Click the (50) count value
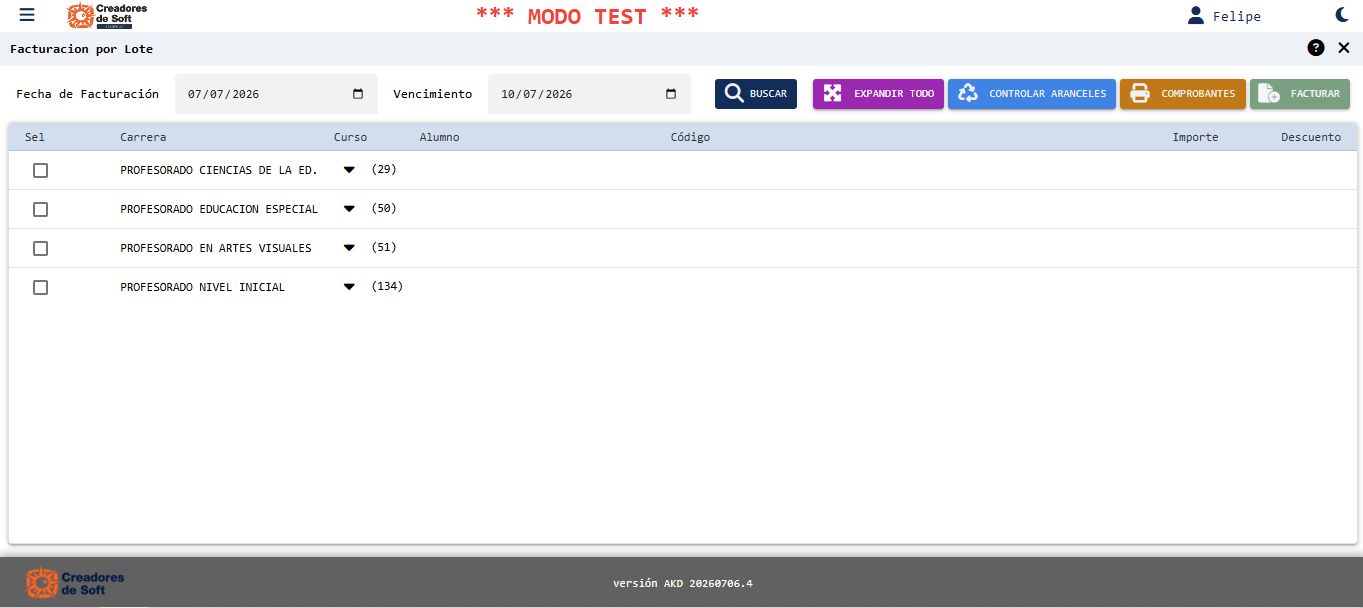 [x=384, y=208]
